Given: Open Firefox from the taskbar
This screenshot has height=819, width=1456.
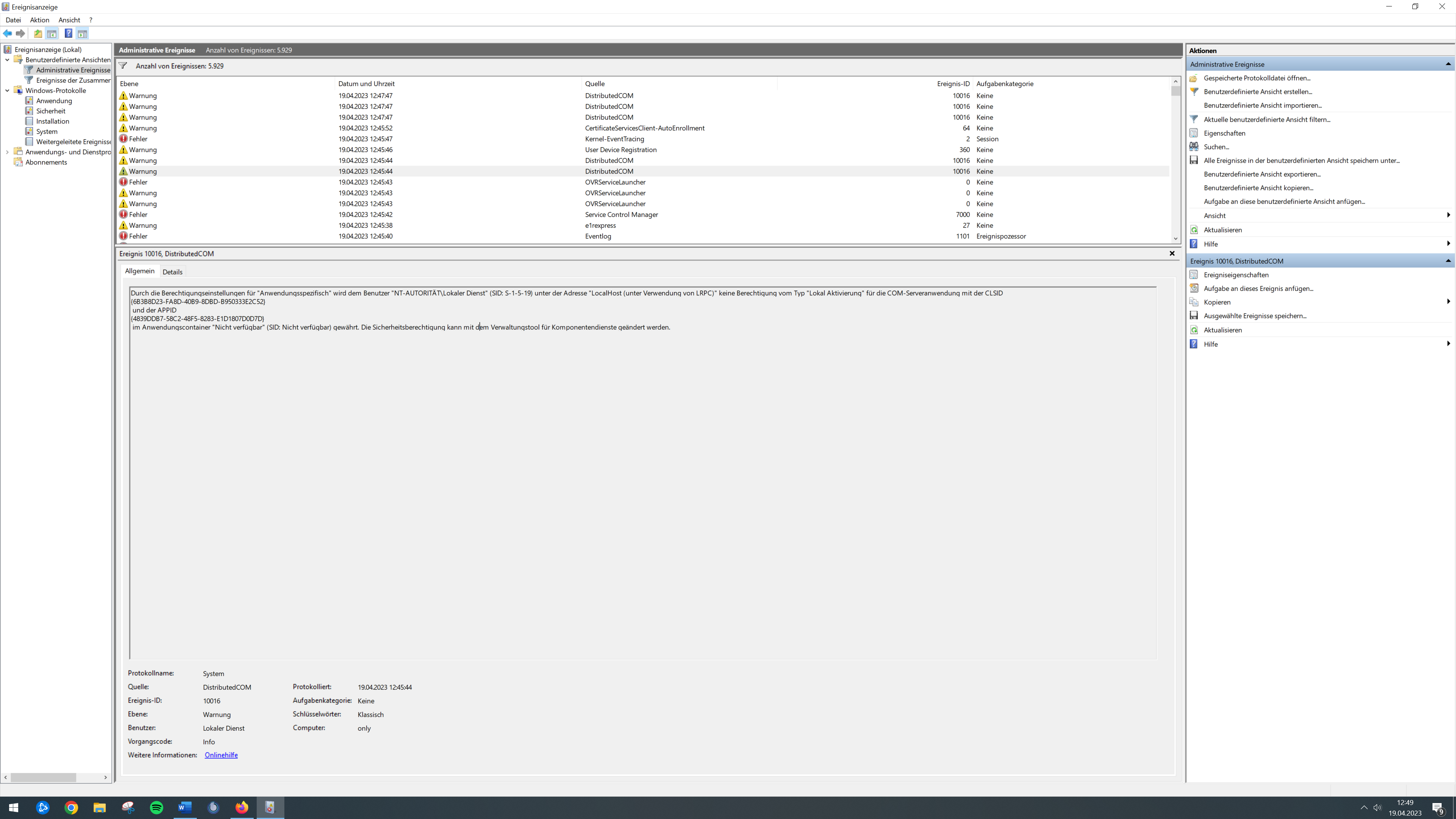Looking at the screenshot, I should (x=242, y=807).
